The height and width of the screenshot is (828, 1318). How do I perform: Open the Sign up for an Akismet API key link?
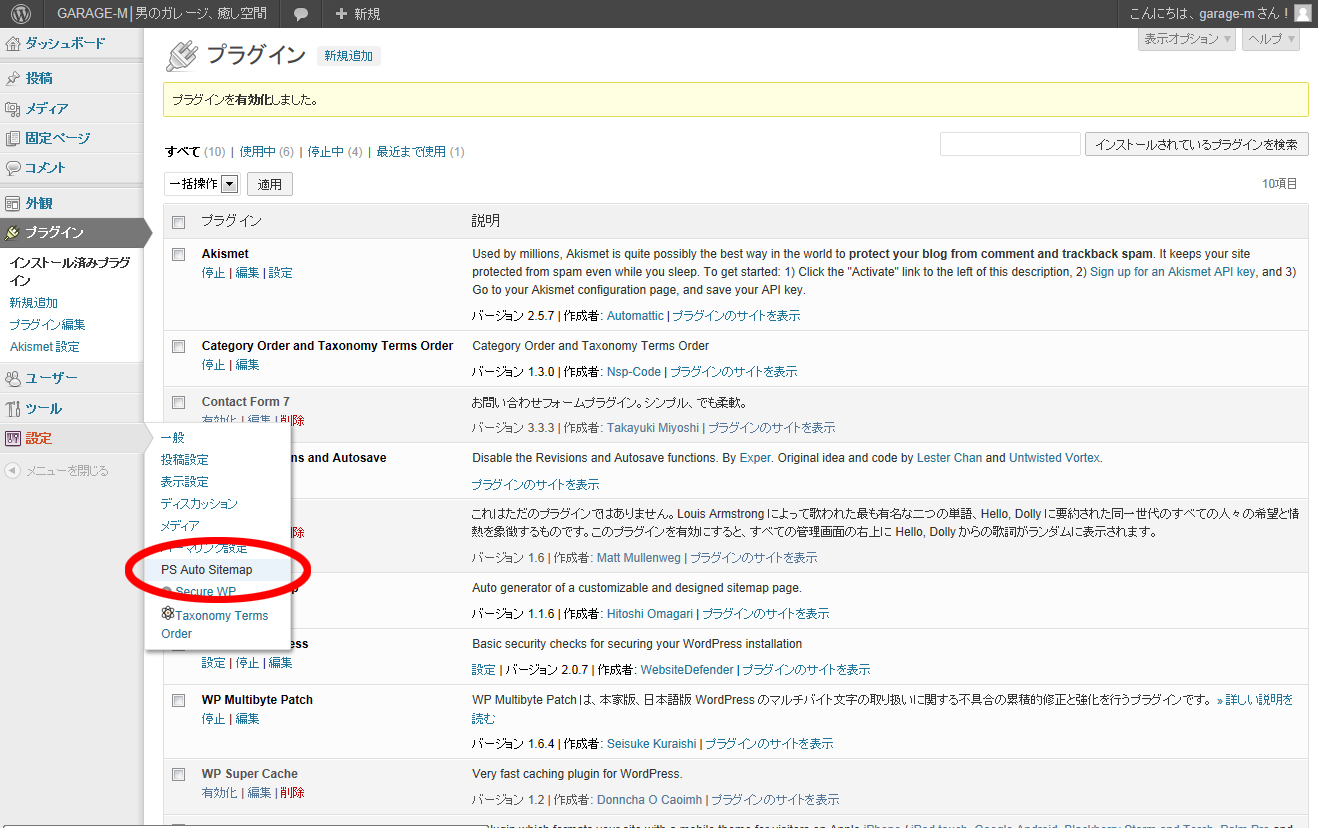[x=1172, y=272]
